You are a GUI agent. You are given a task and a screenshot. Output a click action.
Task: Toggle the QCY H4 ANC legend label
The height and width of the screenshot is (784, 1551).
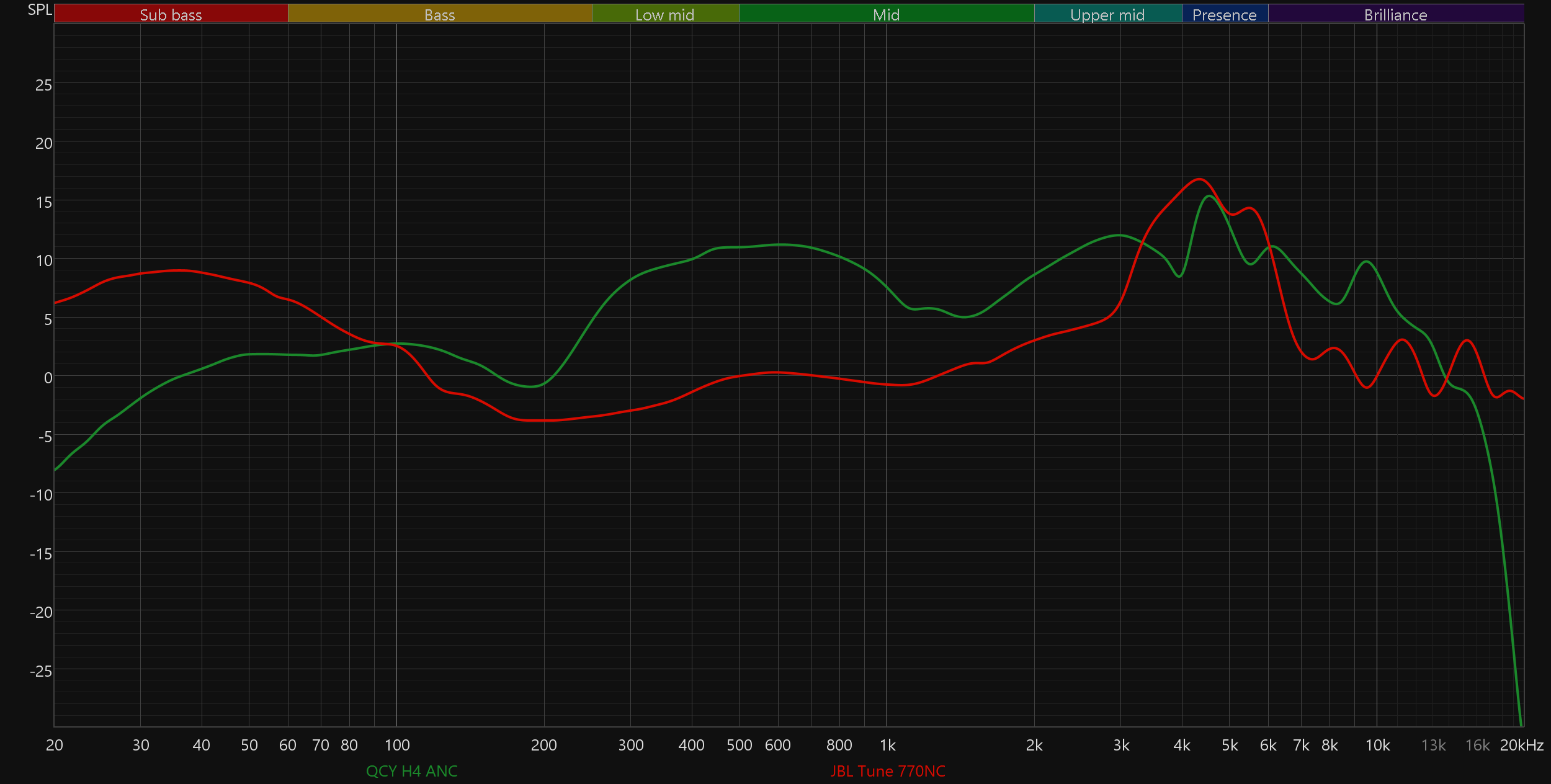[411, 771]
